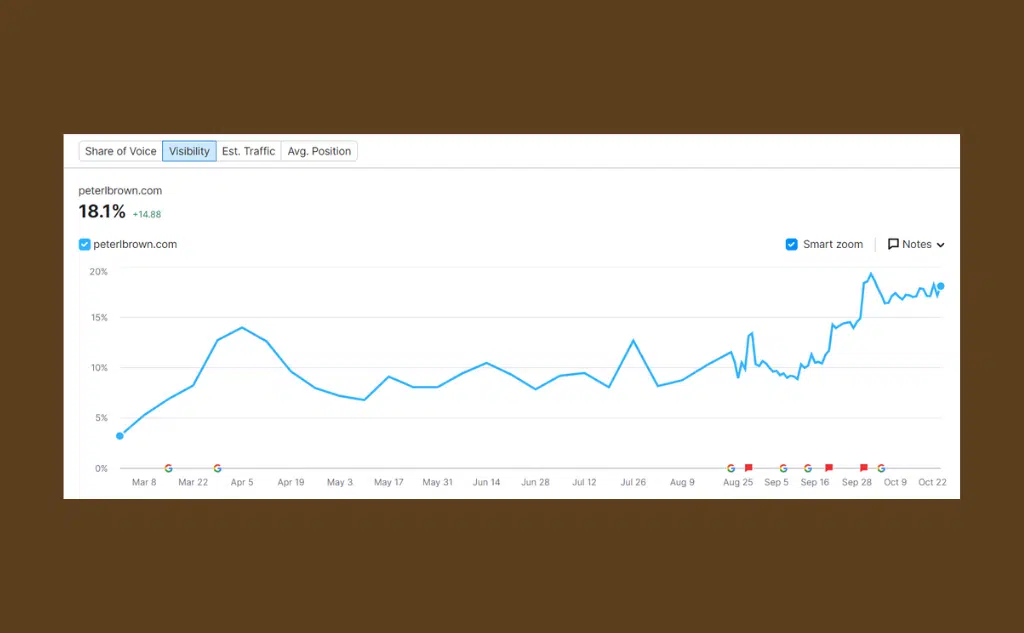
Task: Click the peterlbrown.com heading above 18.1%
Action: 120,191
